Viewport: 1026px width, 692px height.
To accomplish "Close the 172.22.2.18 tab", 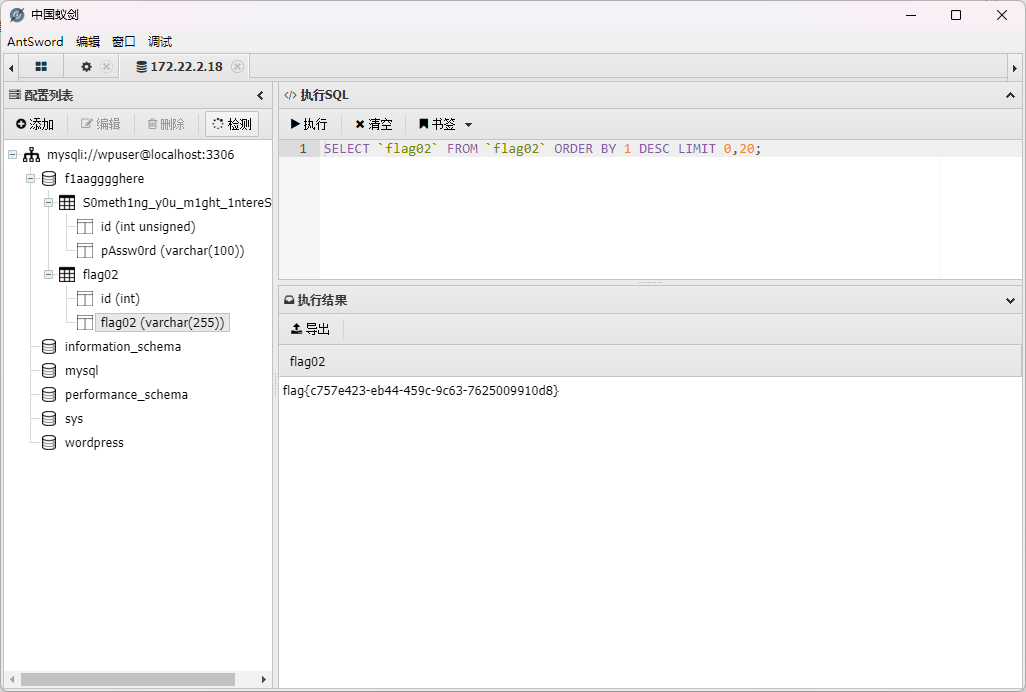I will (x=238, y=67).
